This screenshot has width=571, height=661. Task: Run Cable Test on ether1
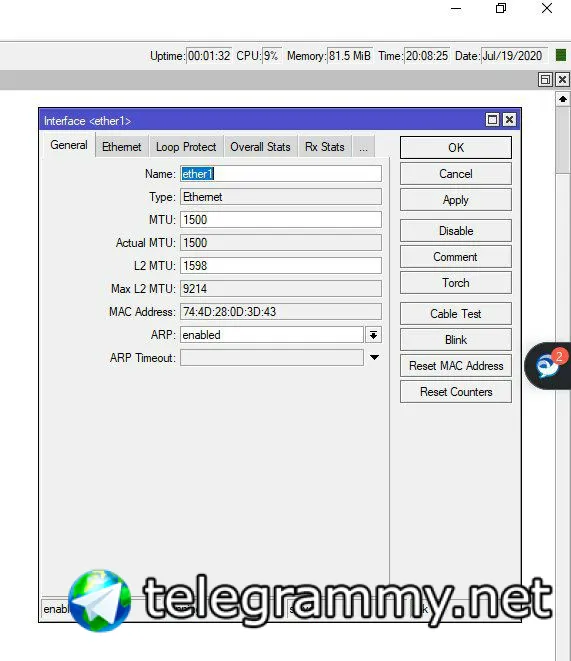click(x=456, y=314)
